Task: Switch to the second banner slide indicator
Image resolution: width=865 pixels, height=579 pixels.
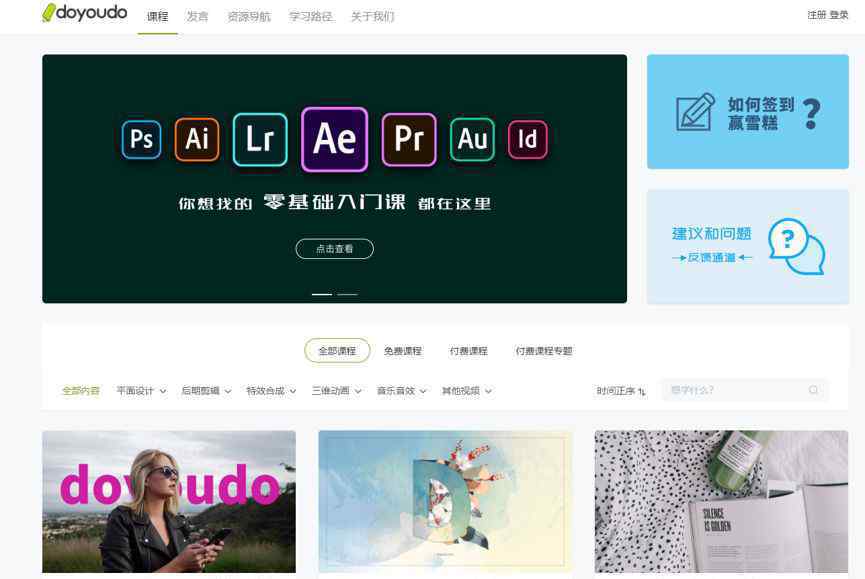Action: [348, 294]
